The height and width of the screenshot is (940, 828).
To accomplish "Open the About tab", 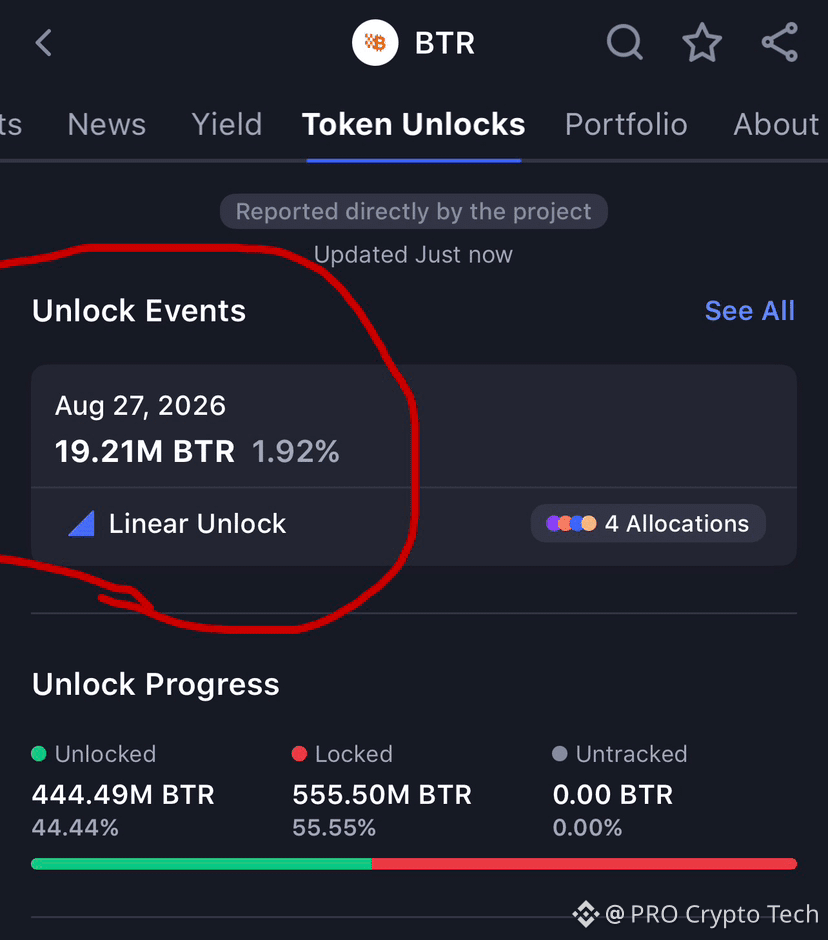I will click(776, 125).
